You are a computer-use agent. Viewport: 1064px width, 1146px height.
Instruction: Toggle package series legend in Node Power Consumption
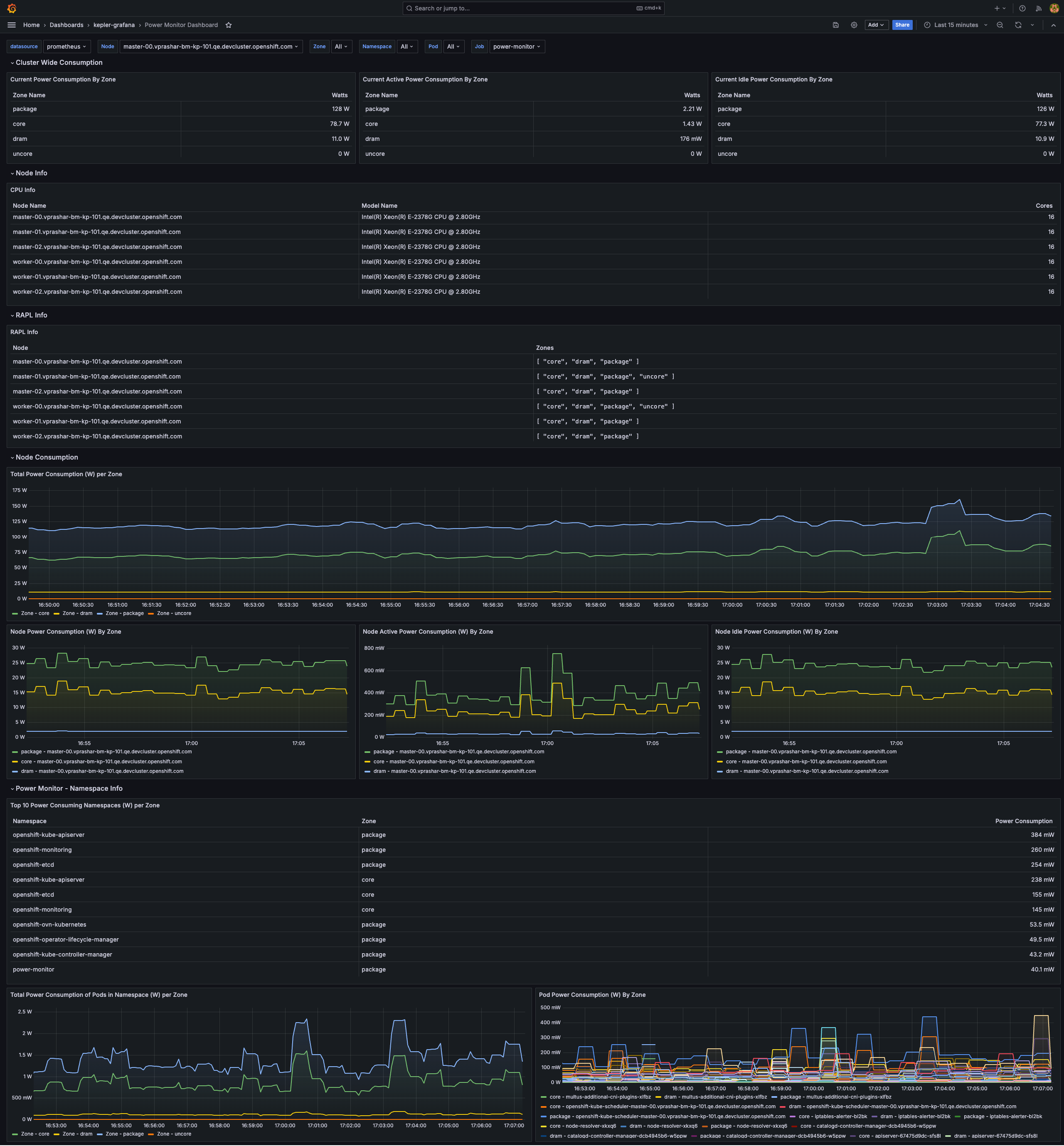[106, 752]
